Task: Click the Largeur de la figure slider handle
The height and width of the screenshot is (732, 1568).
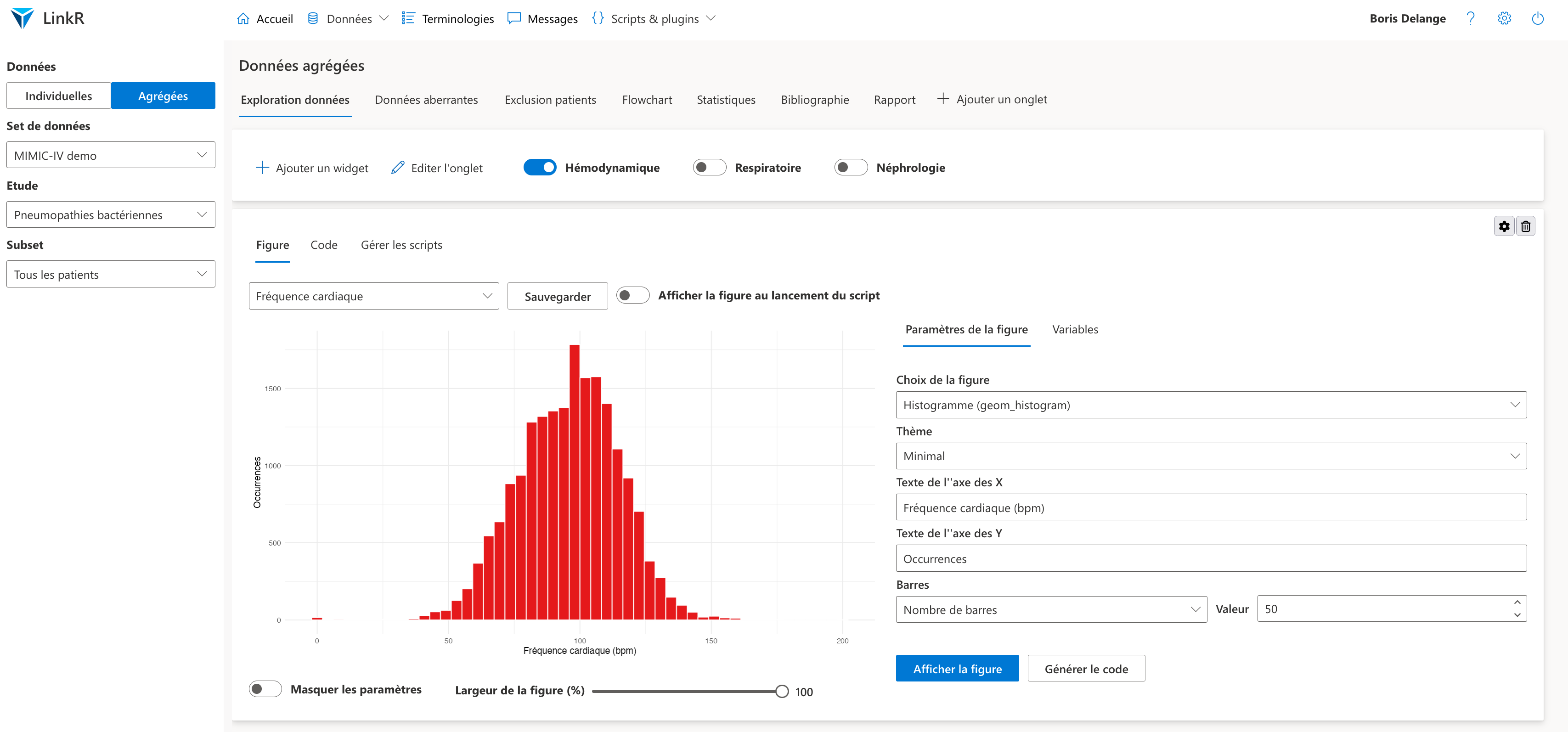Action: [782, 691]
